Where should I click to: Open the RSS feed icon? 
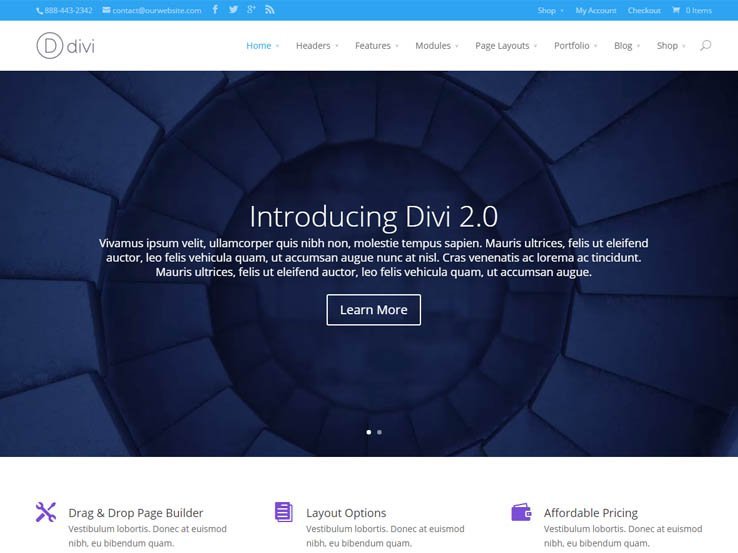point(270,9)
